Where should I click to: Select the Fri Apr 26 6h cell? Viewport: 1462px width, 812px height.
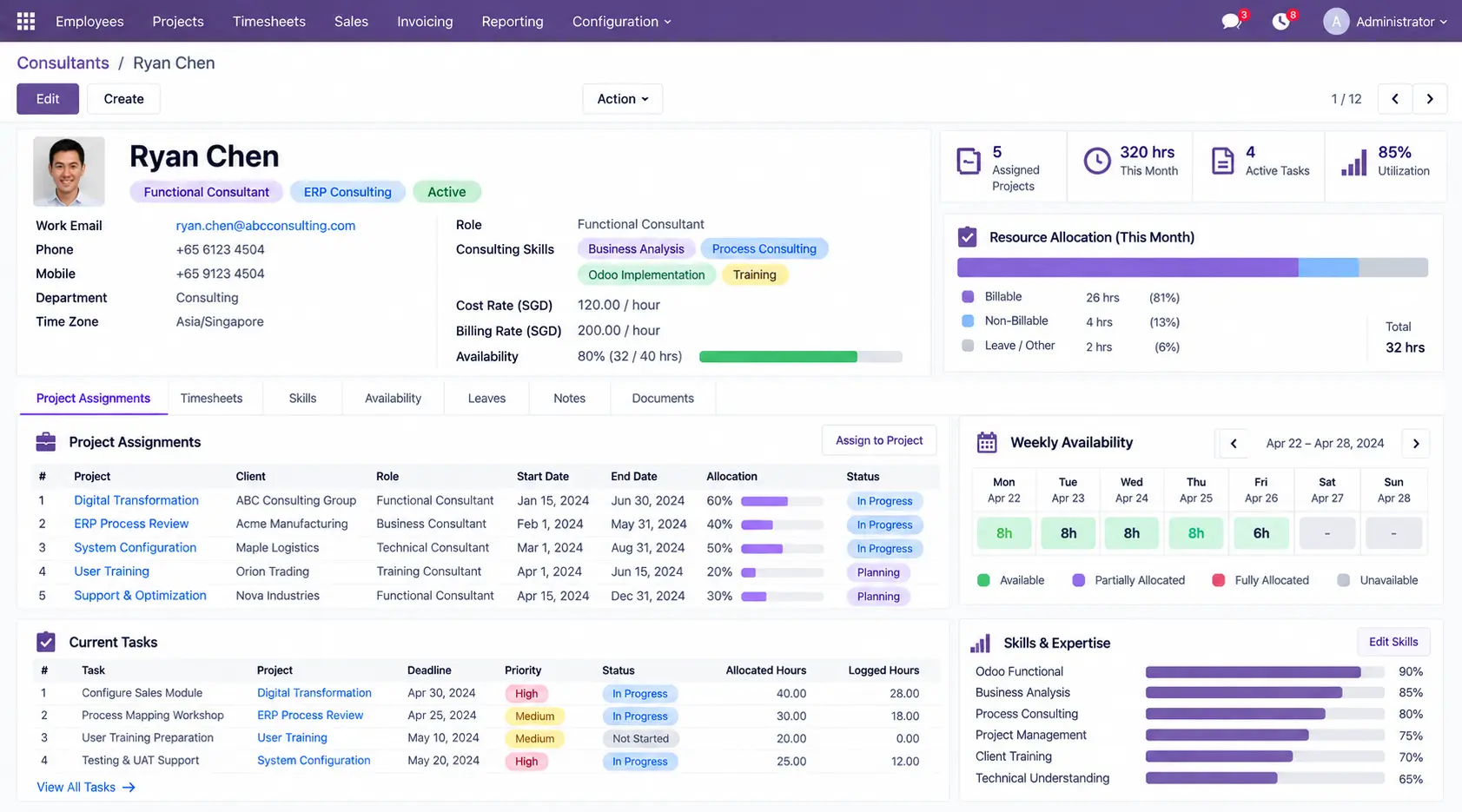point(1260,533)
